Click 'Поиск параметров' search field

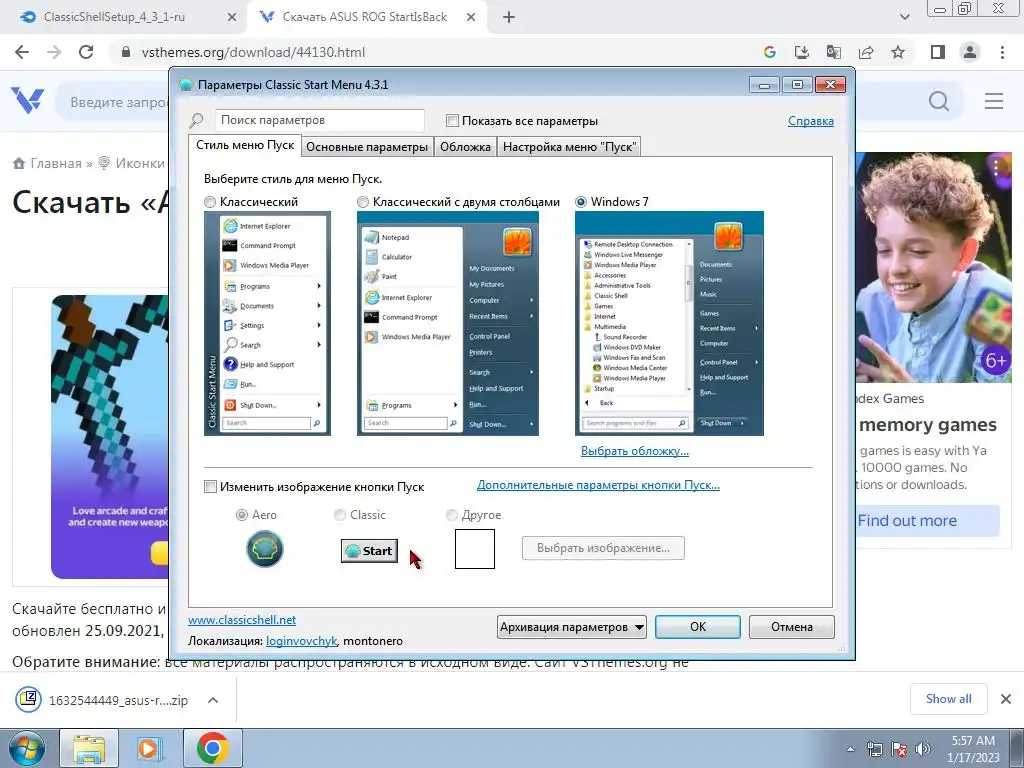pyautogui.click(x=319, y=120)
